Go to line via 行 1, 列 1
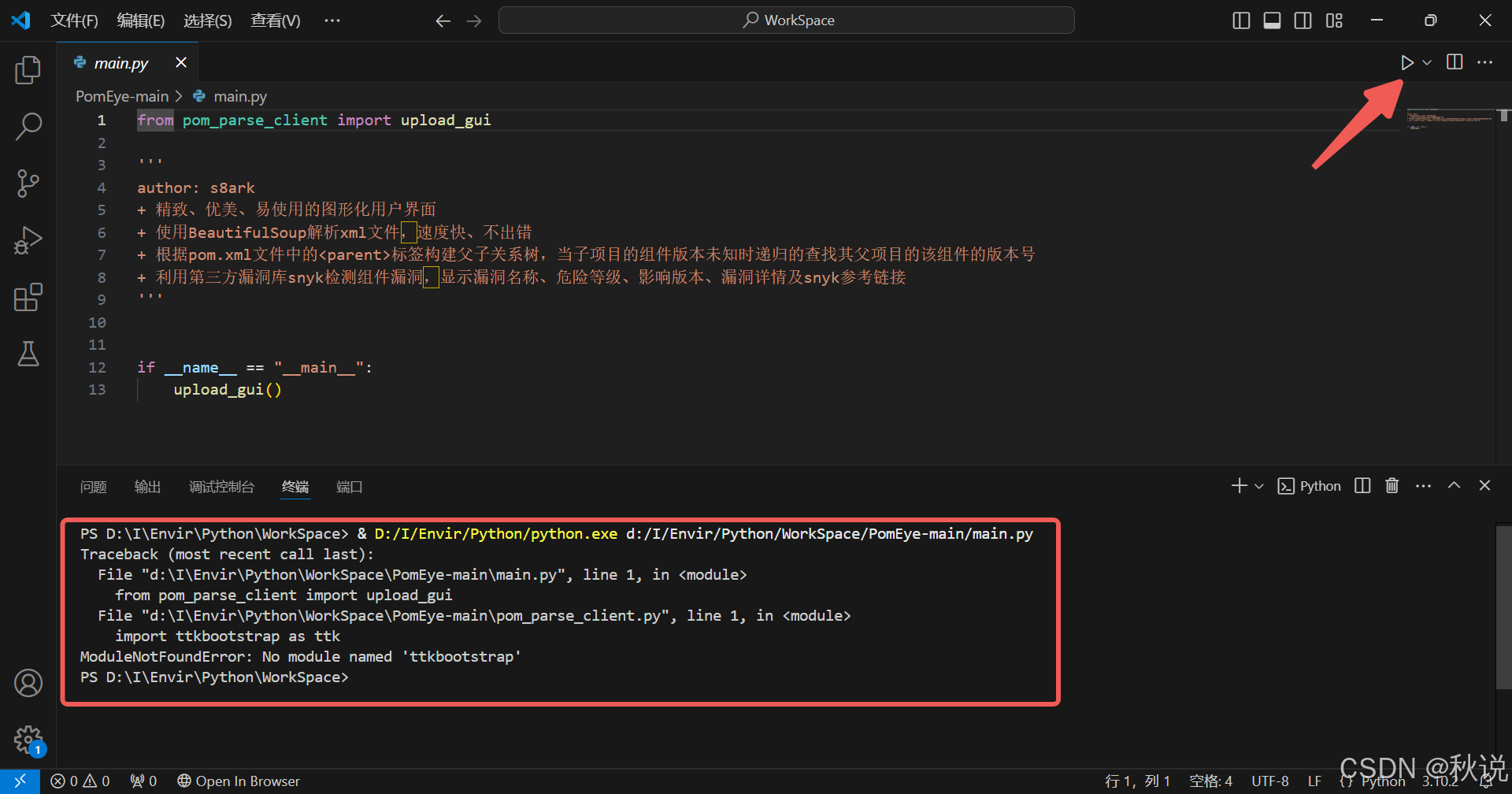 click(x=1138, y=781)
